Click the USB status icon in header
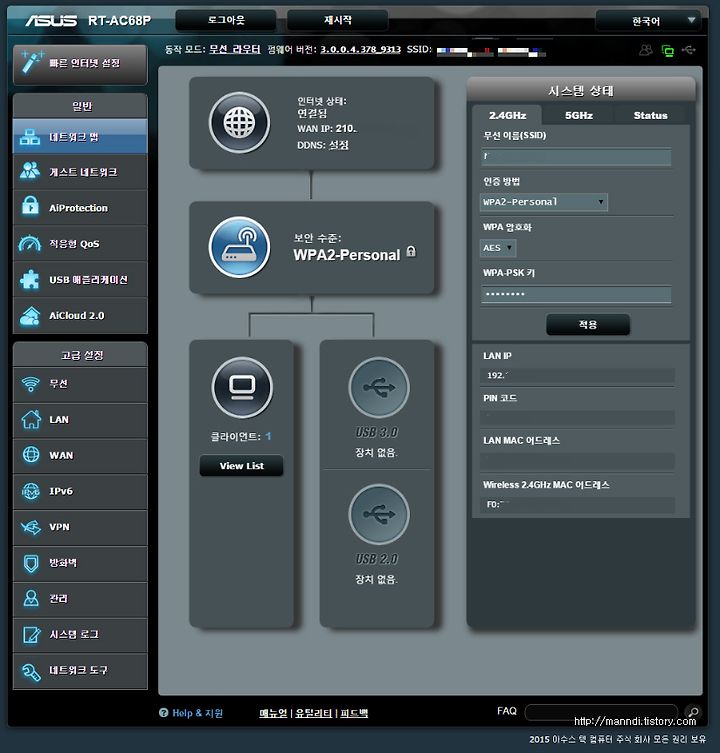Image resolution: width=720 pixels, height=753 pixels. [x=689, y=49]
